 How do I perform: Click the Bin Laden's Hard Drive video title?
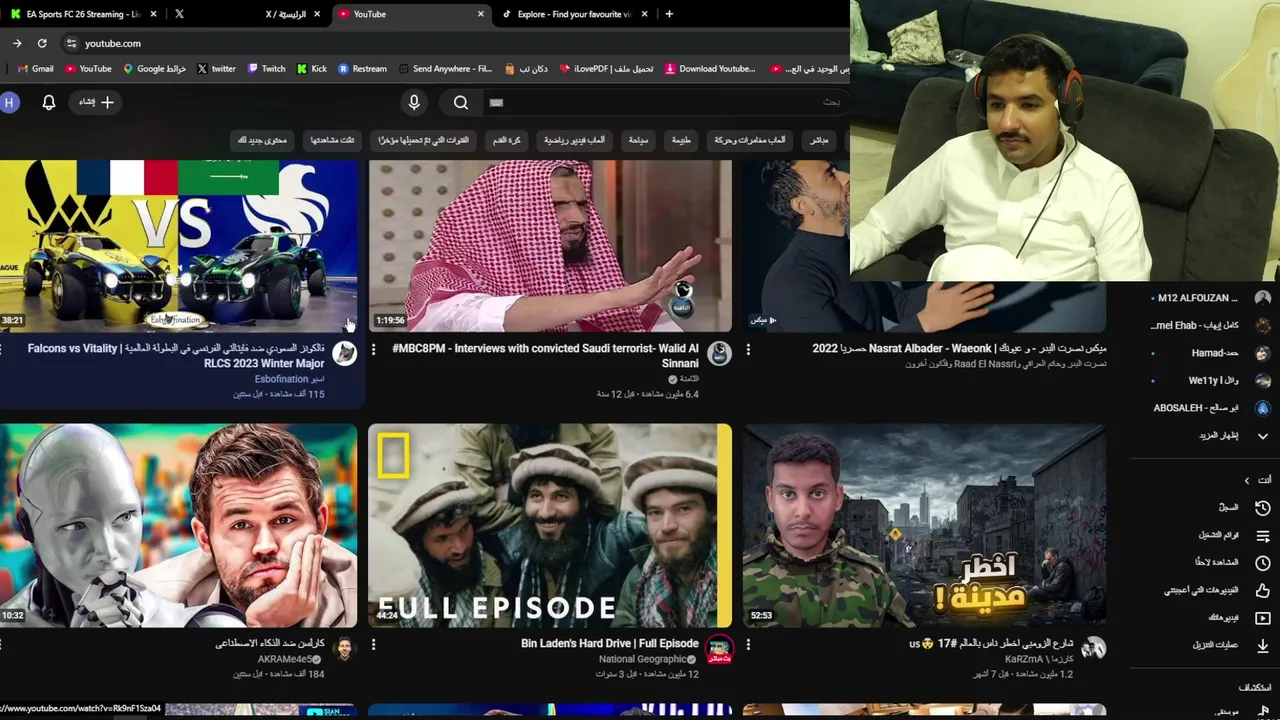coord(609,643)
